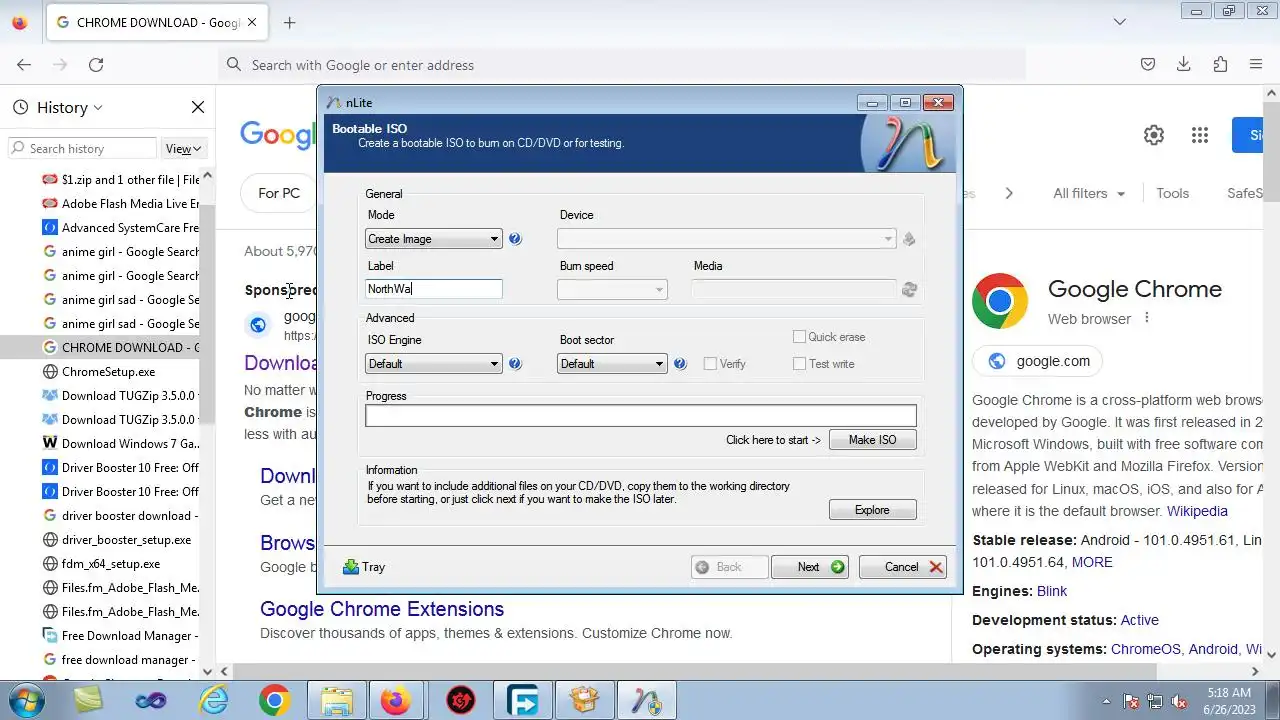
Task: Click the nLite icon in the dialog title bar
Action: [x=334, y=102]
